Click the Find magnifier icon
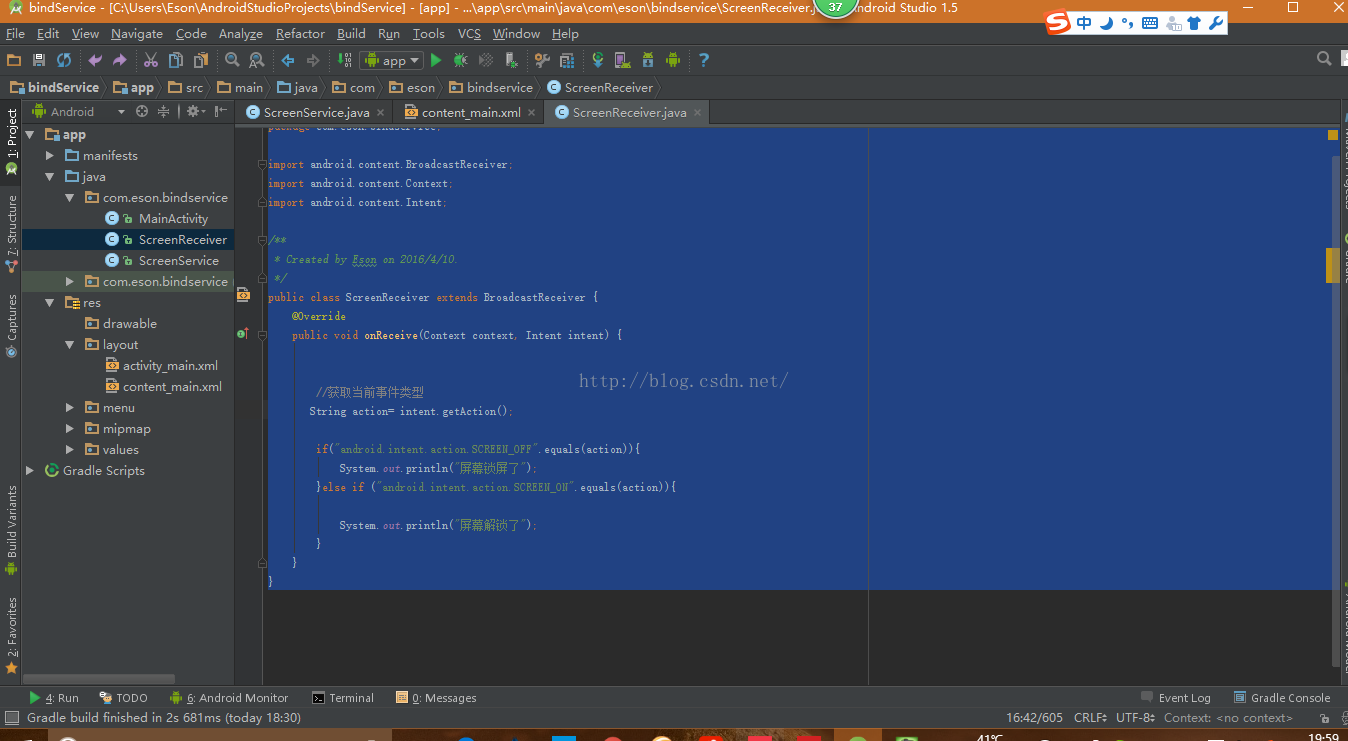Screen dimensions: 1348x741 pyautogui.click(x=232, y=61)
